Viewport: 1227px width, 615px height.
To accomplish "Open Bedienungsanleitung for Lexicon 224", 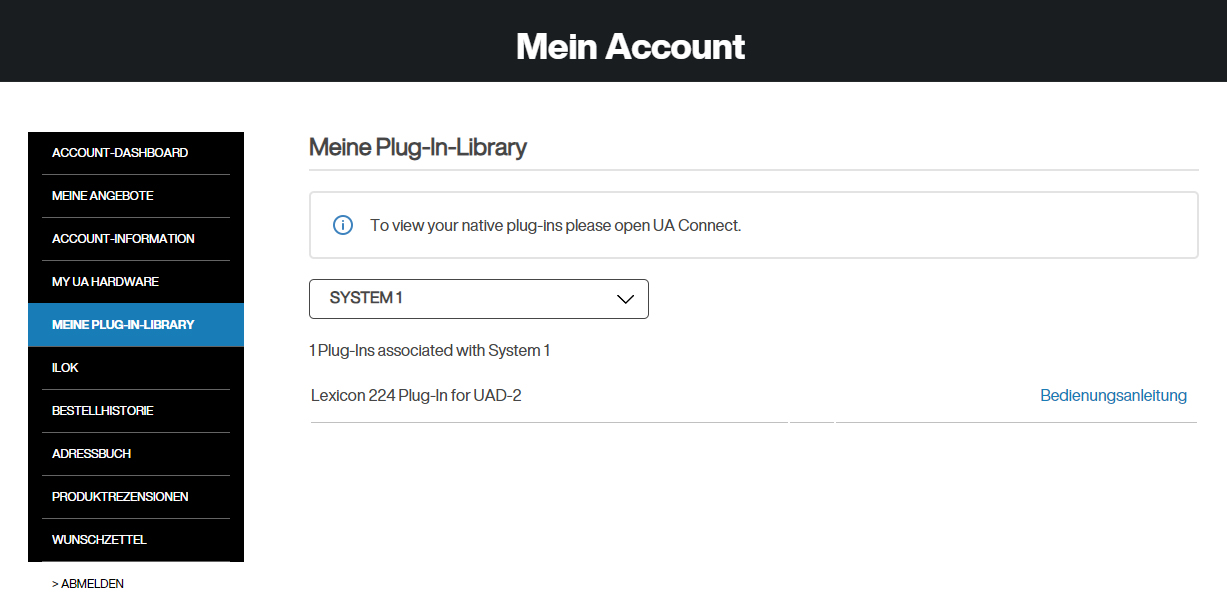I will tap(1113, 395).
